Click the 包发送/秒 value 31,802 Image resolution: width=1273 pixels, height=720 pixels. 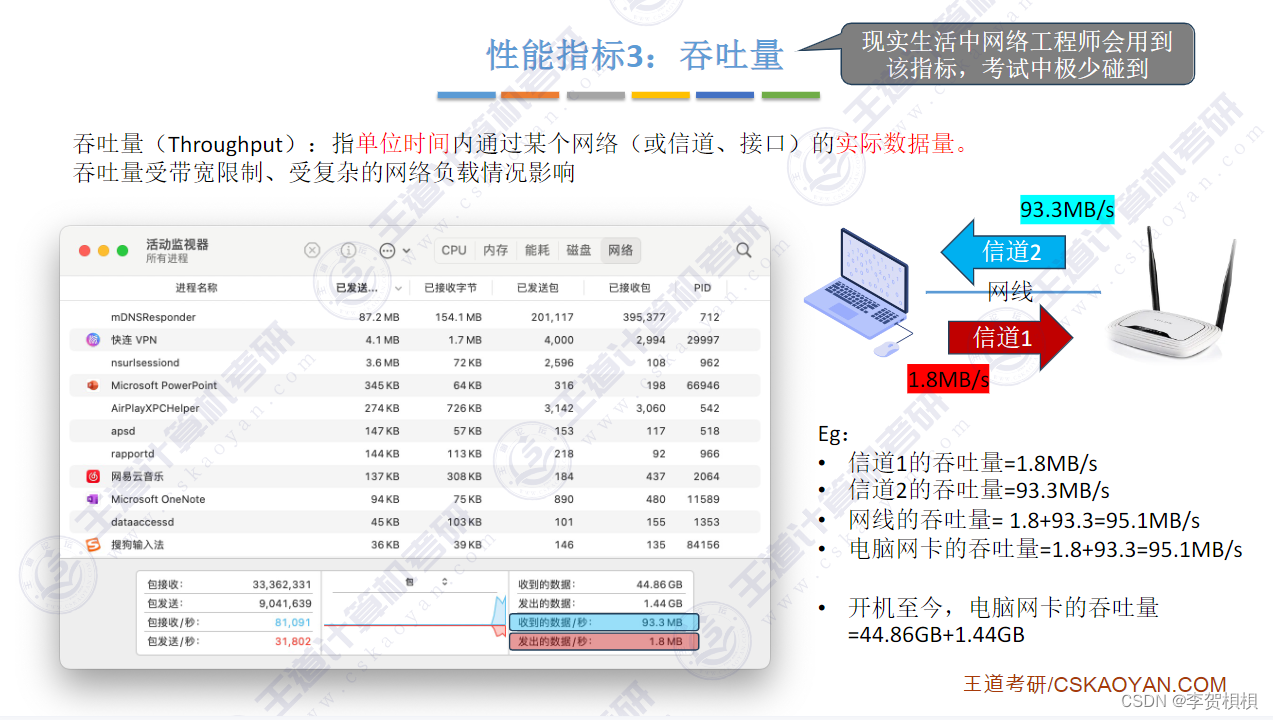click(x=292, y=641)
